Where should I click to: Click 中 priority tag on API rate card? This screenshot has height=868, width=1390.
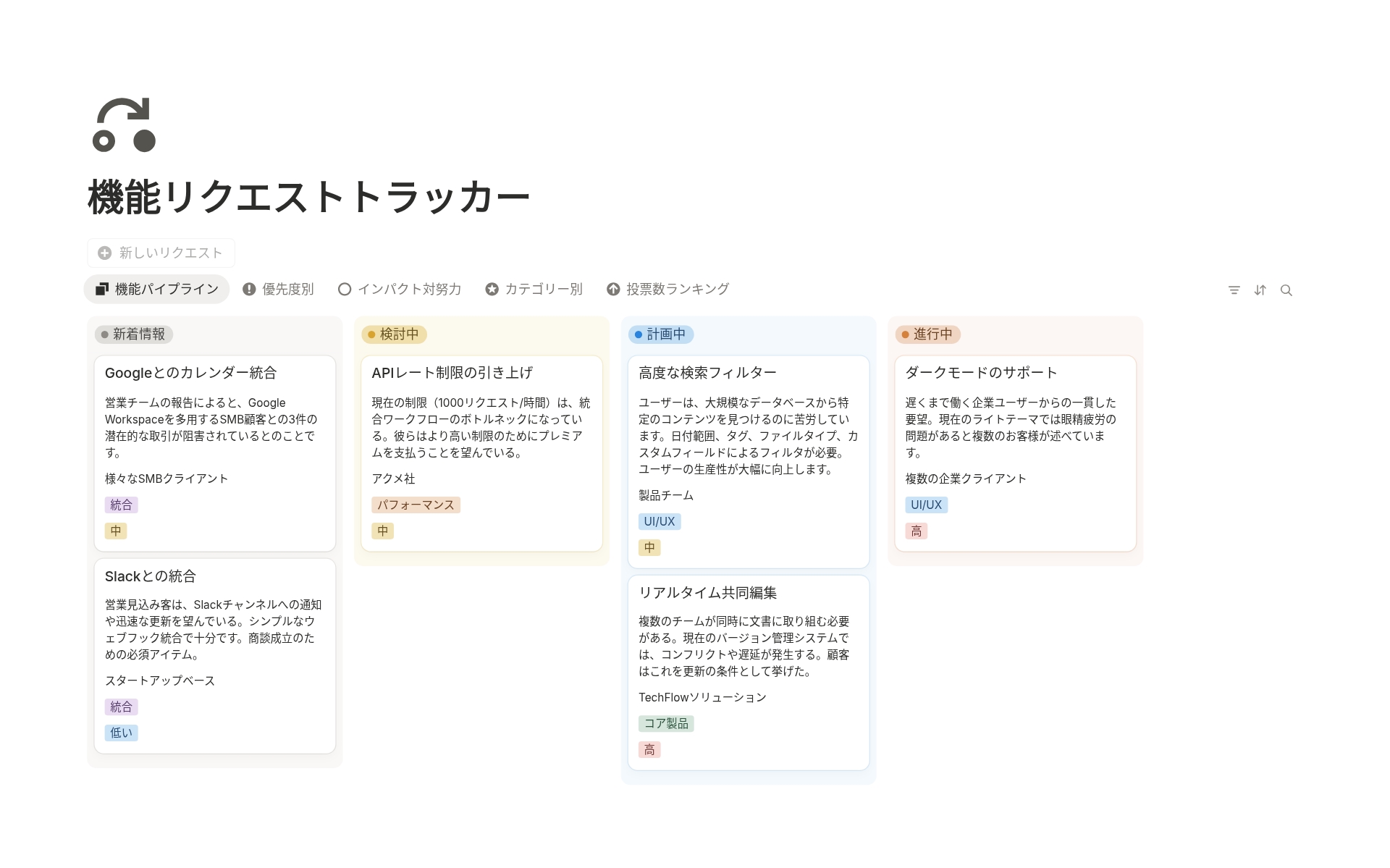pos(383,531)
